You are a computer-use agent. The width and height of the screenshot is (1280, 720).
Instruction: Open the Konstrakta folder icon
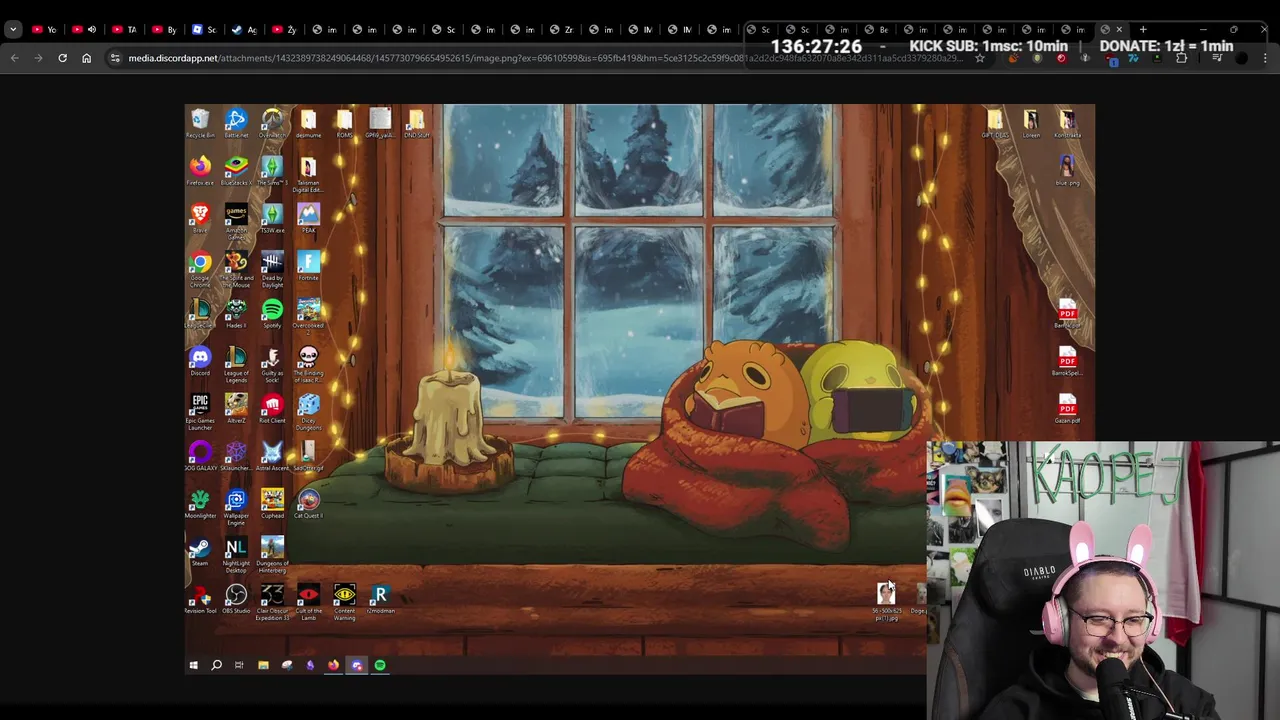1067,123
